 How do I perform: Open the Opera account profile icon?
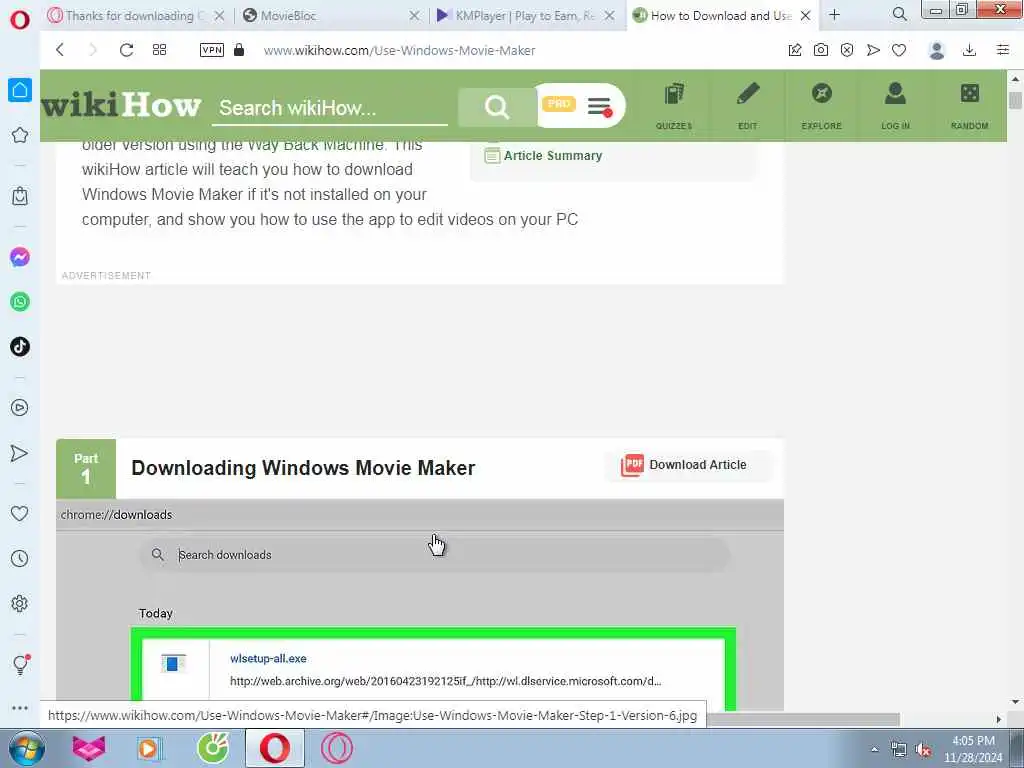[936, 50]
